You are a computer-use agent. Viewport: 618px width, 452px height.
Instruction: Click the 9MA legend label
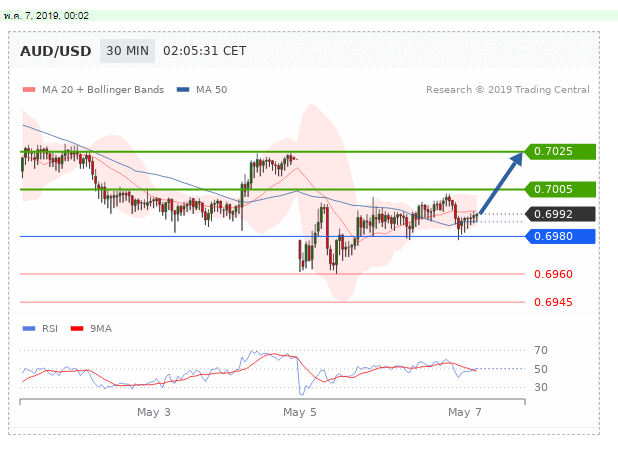[x=101, y=329]
